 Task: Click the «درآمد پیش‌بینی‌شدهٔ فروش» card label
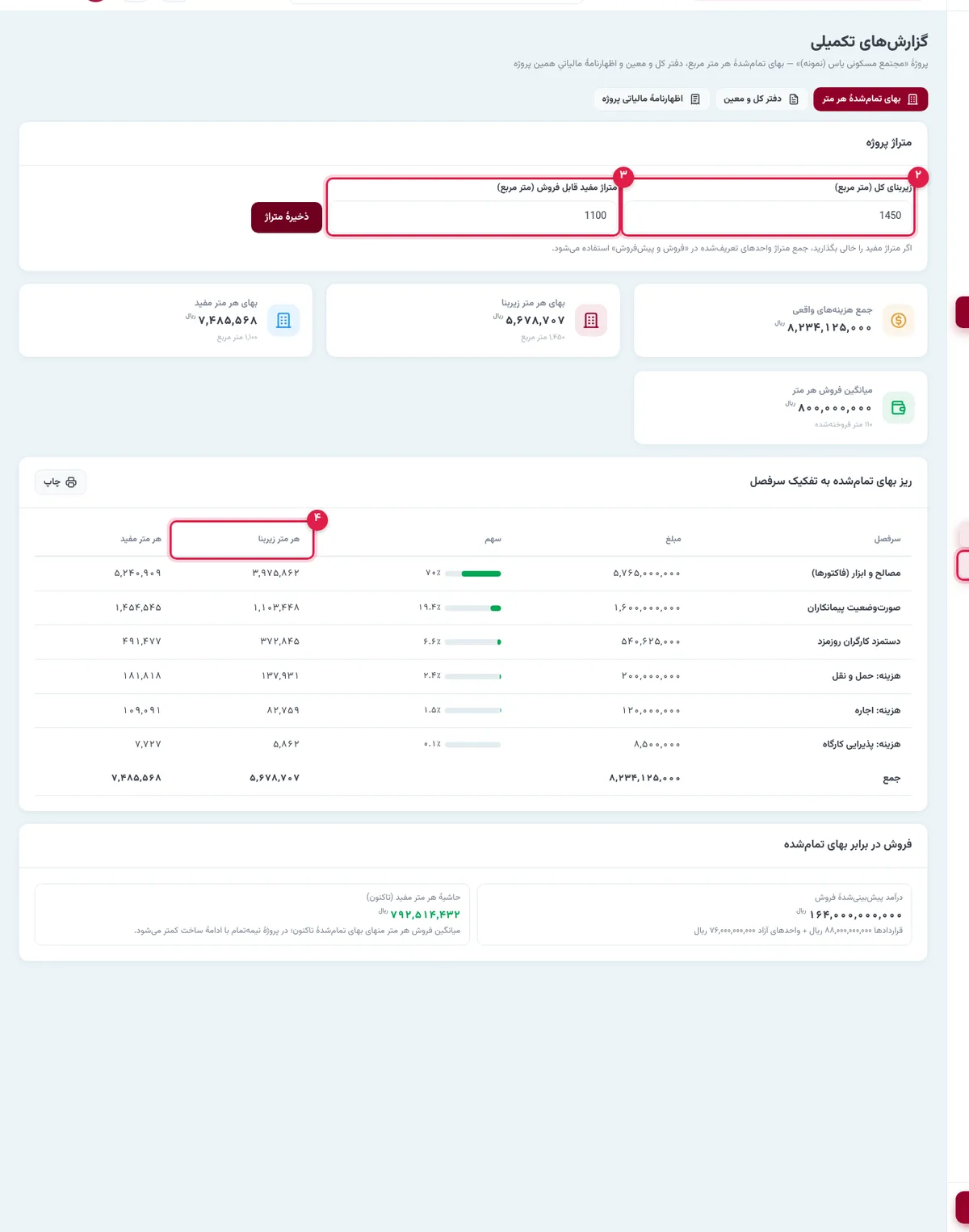858,898
